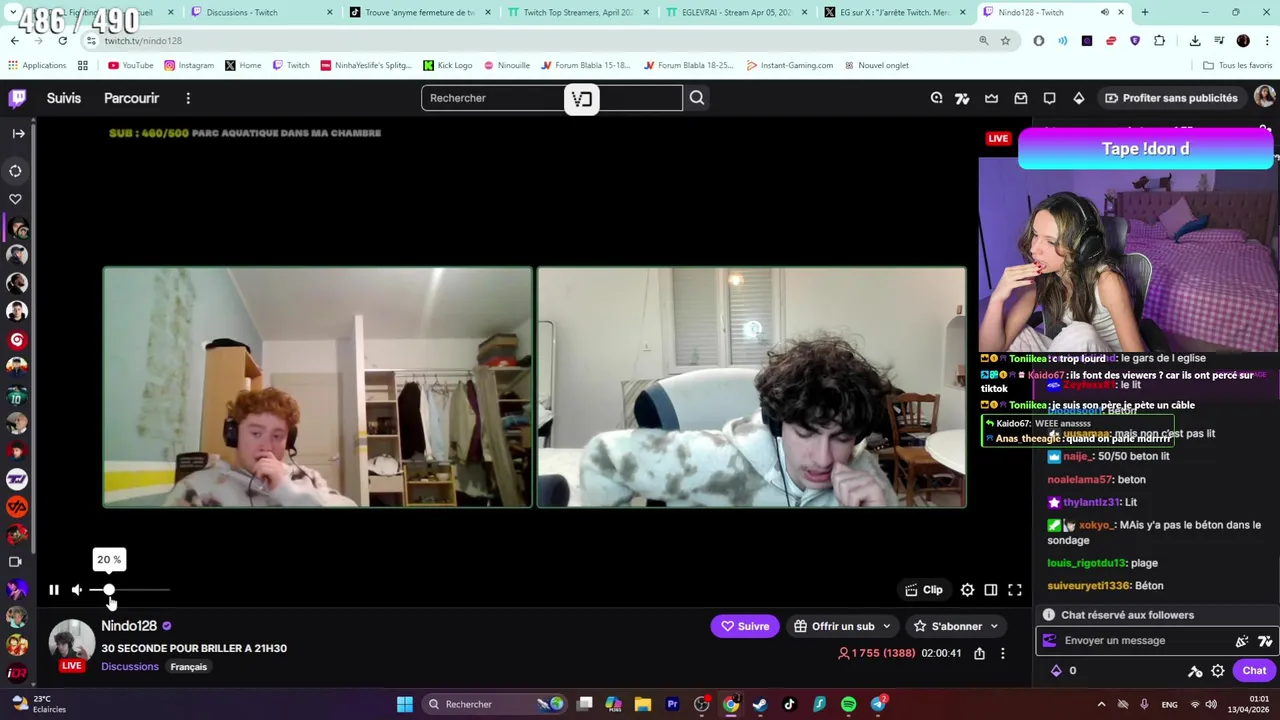
Task: Open the channel points diamond balance
Action: (1063, 671)
